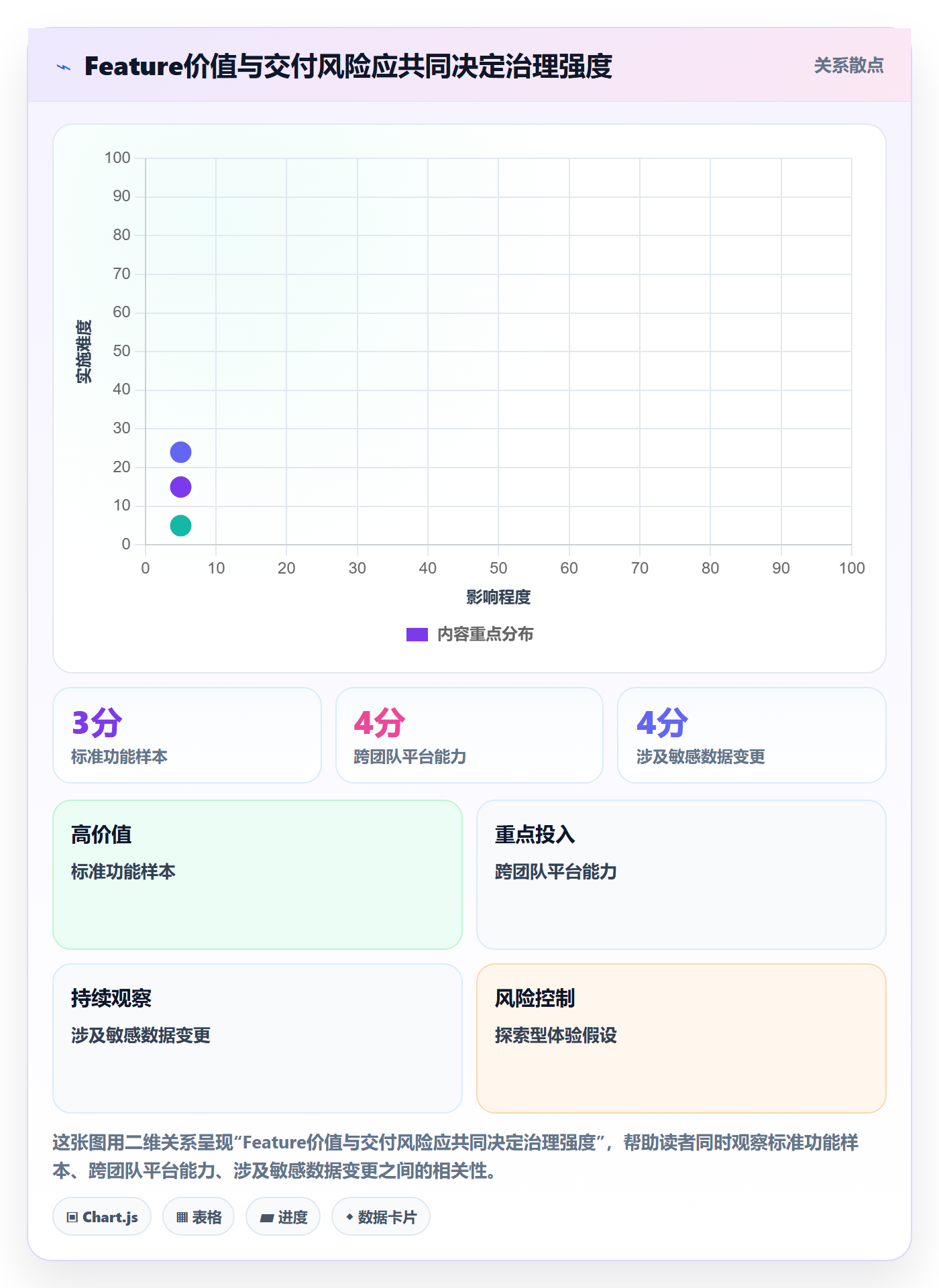Screen dimensions: 939x1288
Task: Click the 表格 tag chip
Action: coord(199,1217)
